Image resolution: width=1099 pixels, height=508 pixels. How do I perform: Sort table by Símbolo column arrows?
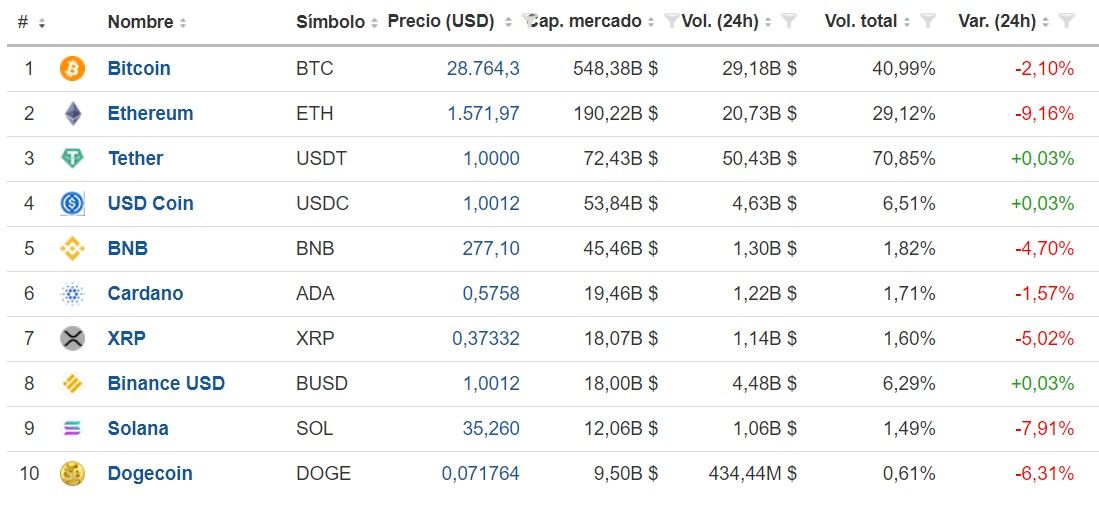[x=374, y=23]
